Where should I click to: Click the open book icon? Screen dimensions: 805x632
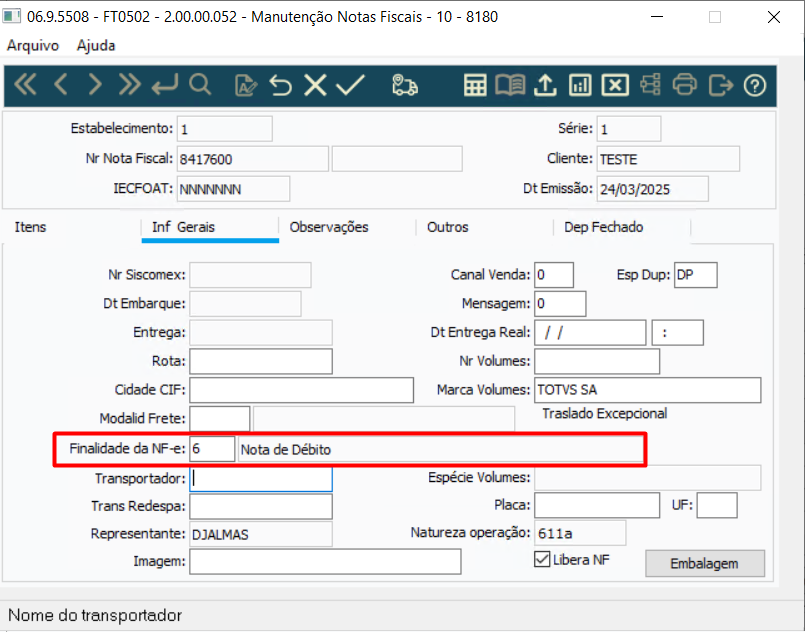coord(510,85)
